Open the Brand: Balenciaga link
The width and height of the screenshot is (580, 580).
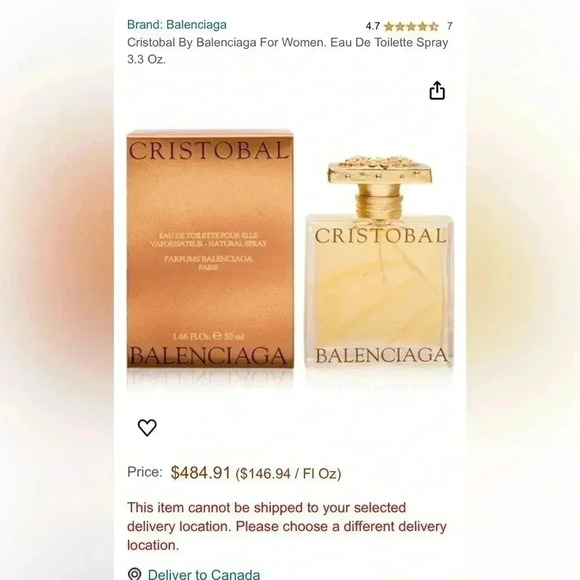pos(177,25)
